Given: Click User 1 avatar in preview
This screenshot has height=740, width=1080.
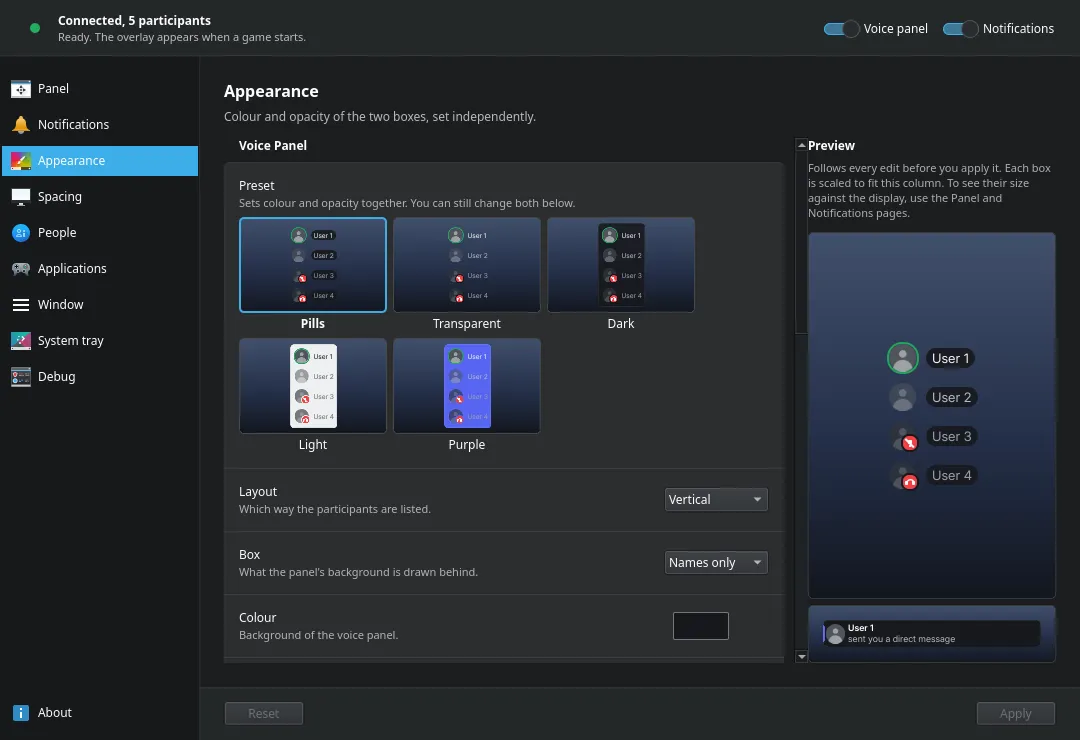Looking at the screenshot, I should pos(902,358).
